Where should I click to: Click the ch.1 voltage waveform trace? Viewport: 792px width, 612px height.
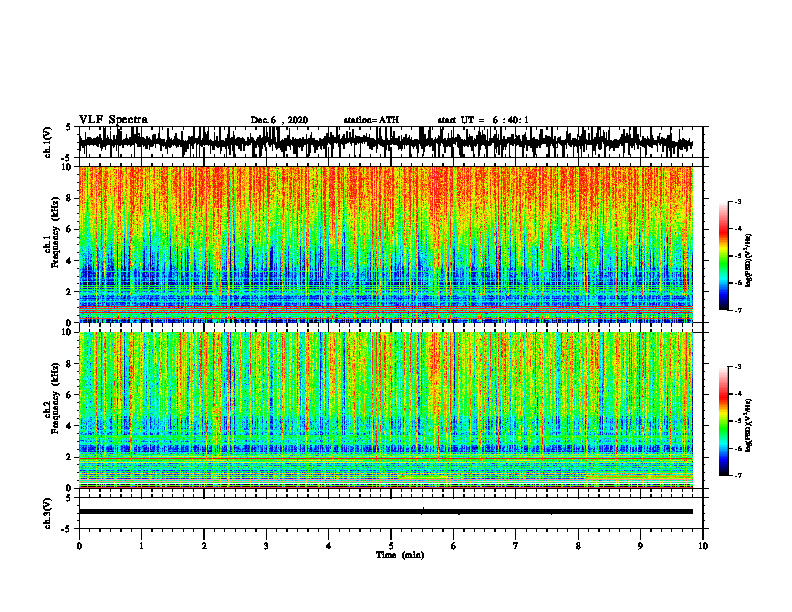click(385, 142)
